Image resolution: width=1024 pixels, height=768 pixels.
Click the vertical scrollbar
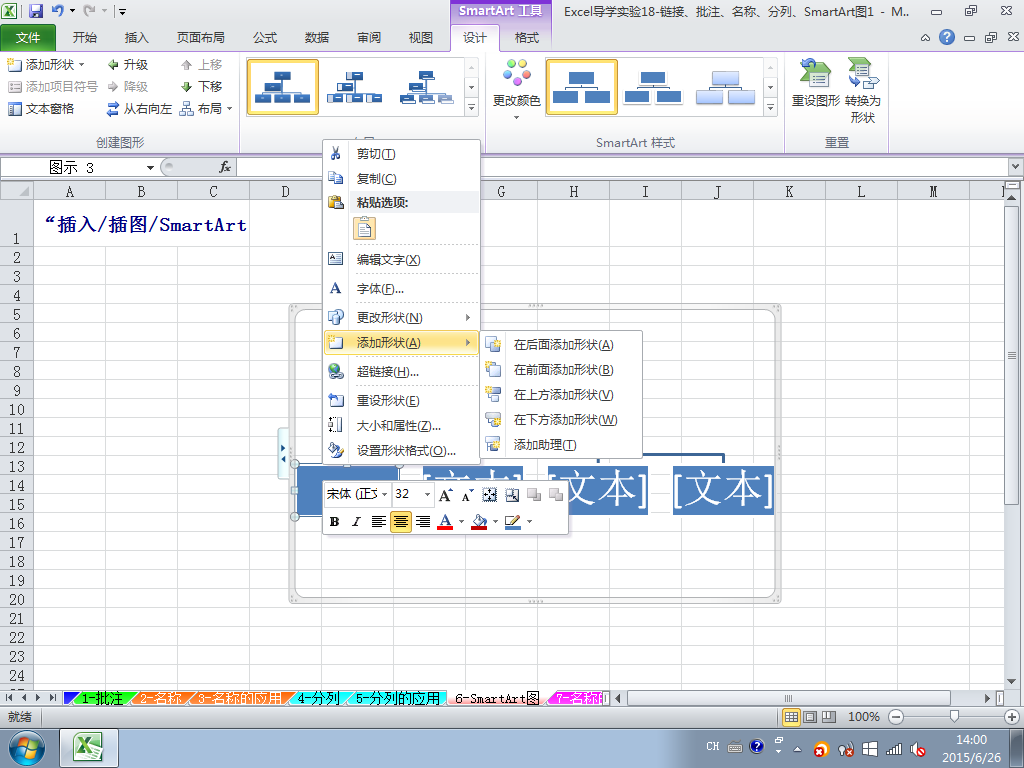point(1012,355)
